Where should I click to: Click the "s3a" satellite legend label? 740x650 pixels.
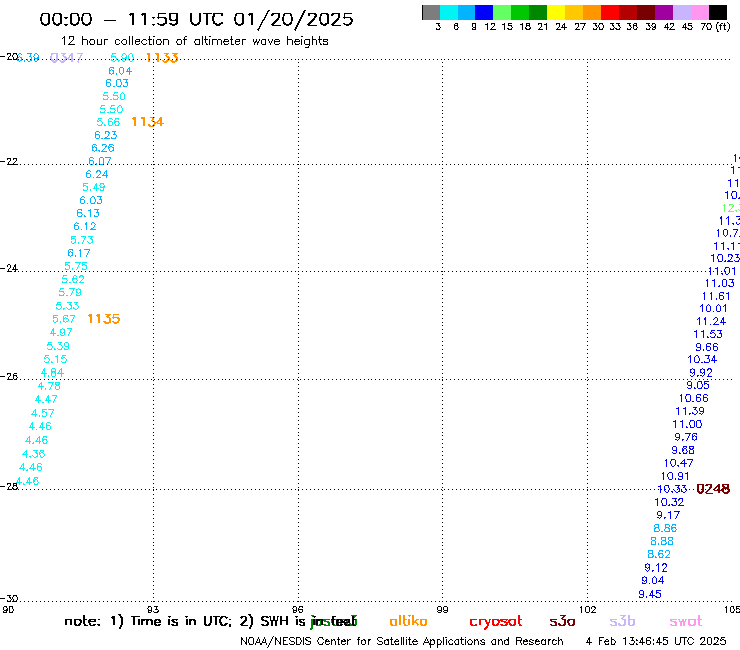[x=562, y=621]
